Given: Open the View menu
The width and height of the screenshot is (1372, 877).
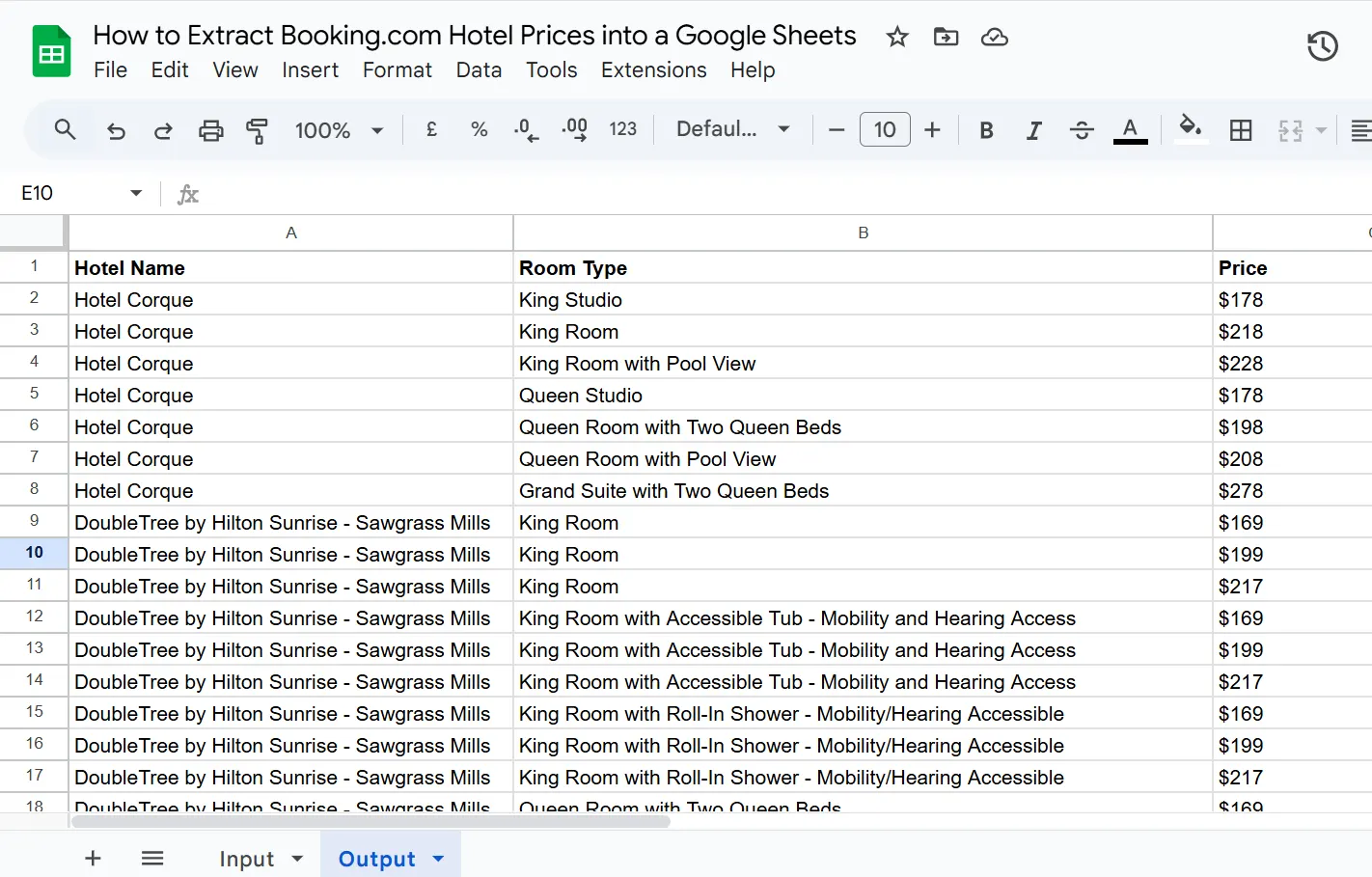Looking at the screenshot, I should (x=235, y=70).
